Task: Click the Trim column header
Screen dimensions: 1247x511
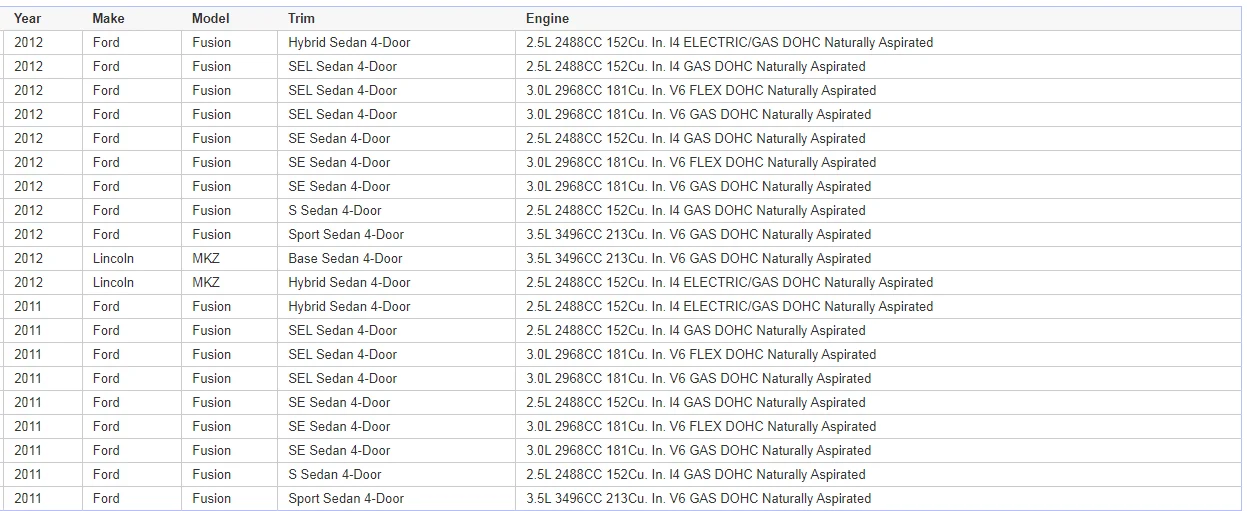Action: click(x=301, y=18)
